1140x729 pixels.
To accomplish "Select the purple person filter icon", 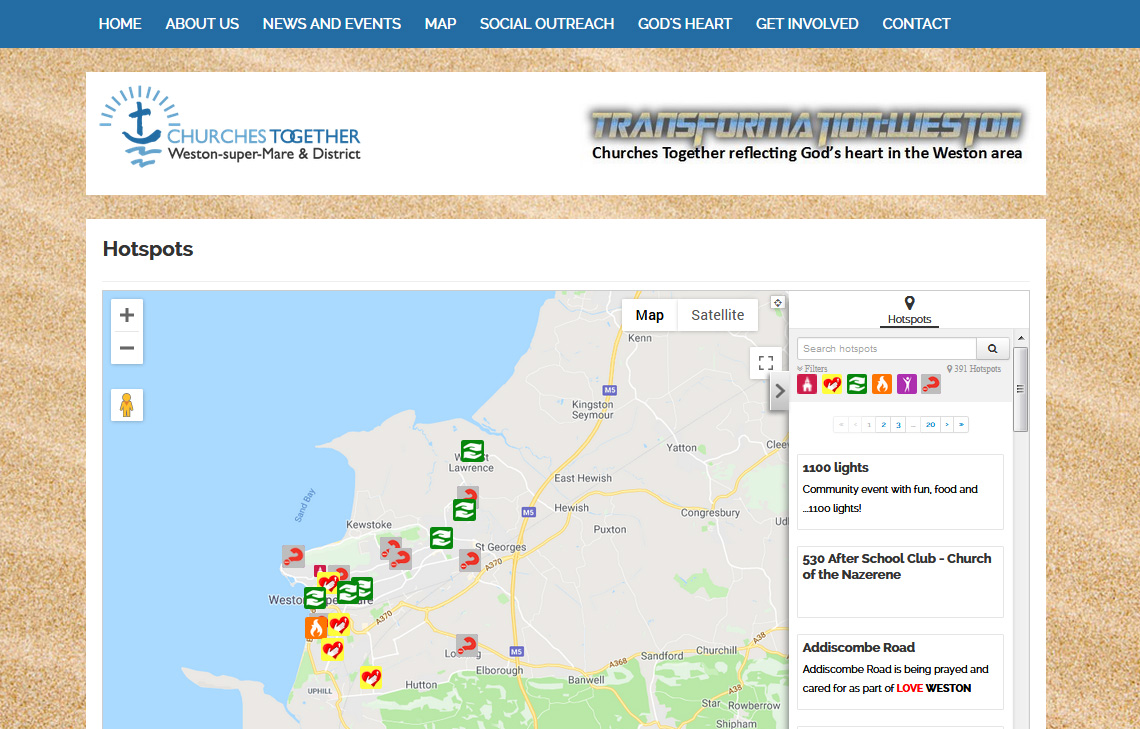I will (x=906, y=384).
